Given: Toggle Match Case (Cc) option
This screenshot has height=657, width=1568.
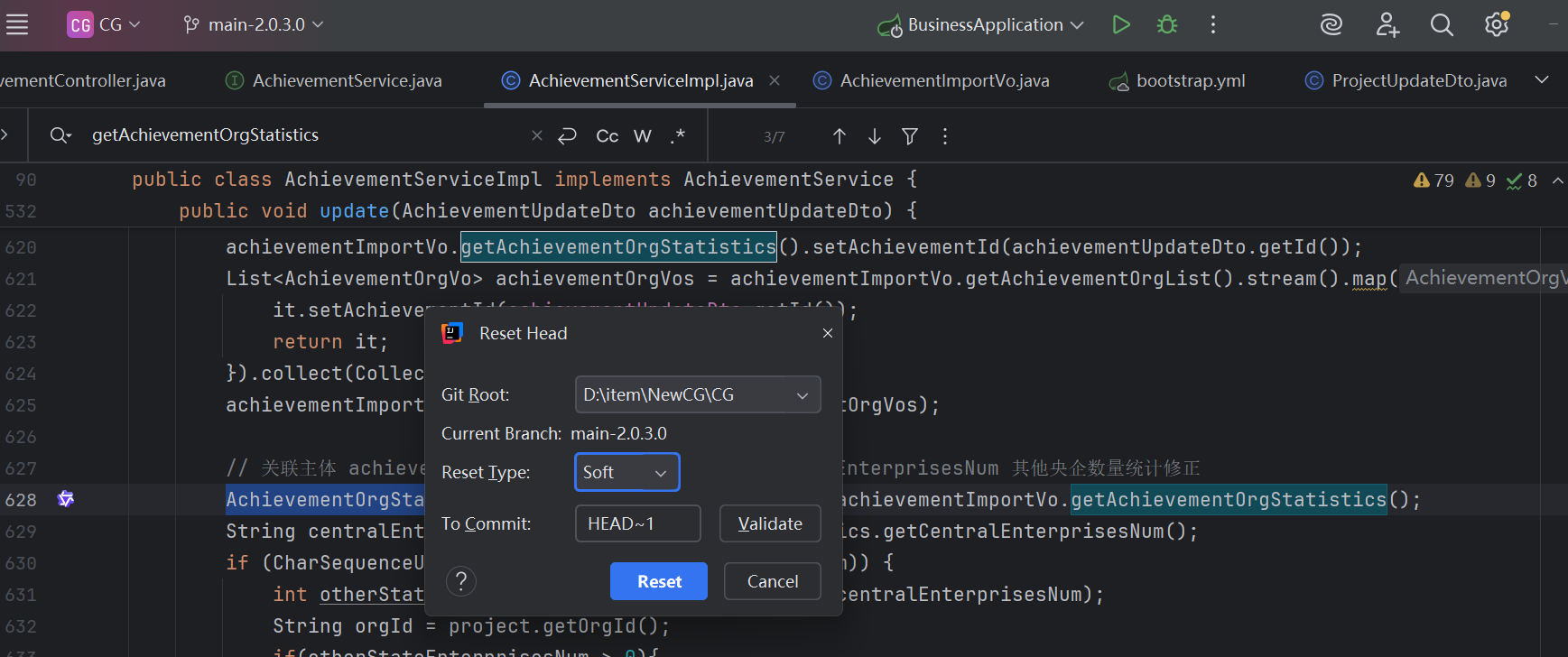Looking at the screenshot, I should coord(608,135).
